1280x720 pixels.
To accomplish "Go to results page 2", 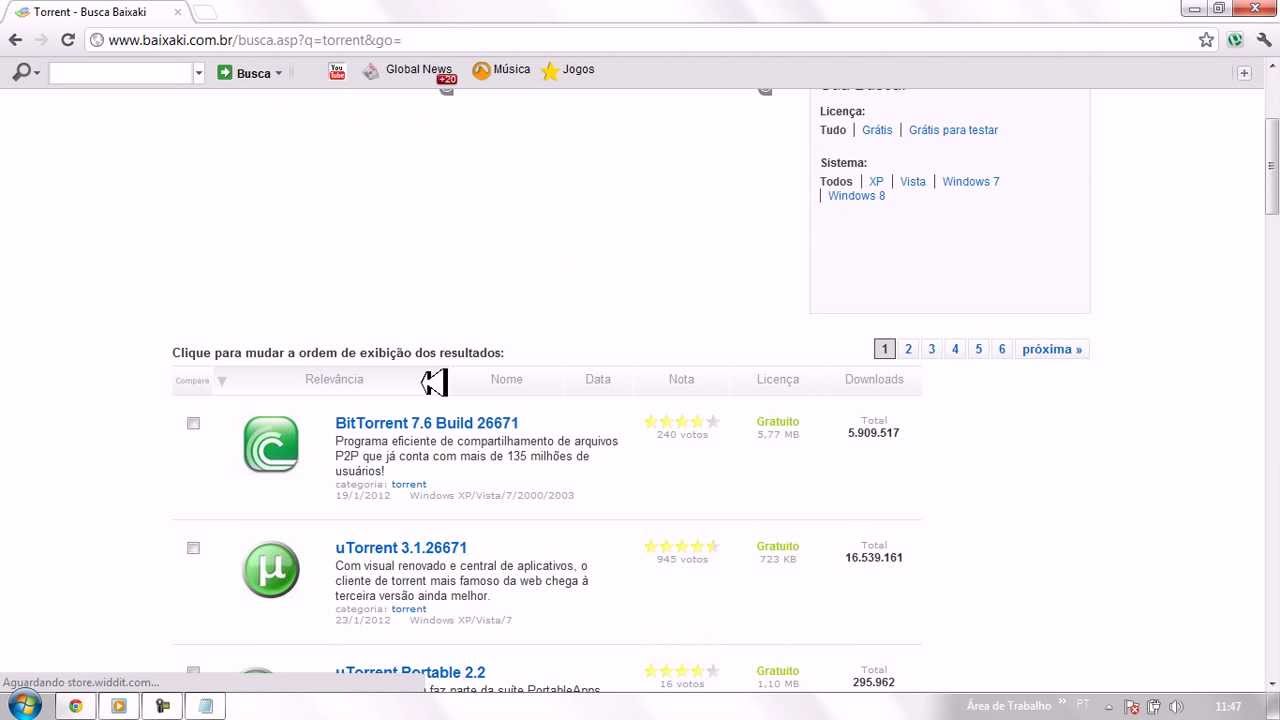I will (908, 349).
